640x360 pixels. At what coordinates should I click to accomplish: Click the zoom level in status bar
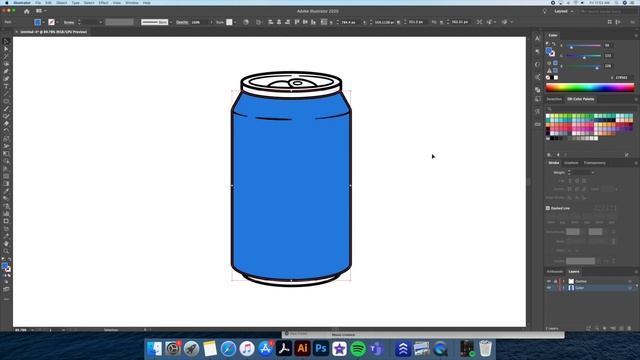tap(21, 330)
